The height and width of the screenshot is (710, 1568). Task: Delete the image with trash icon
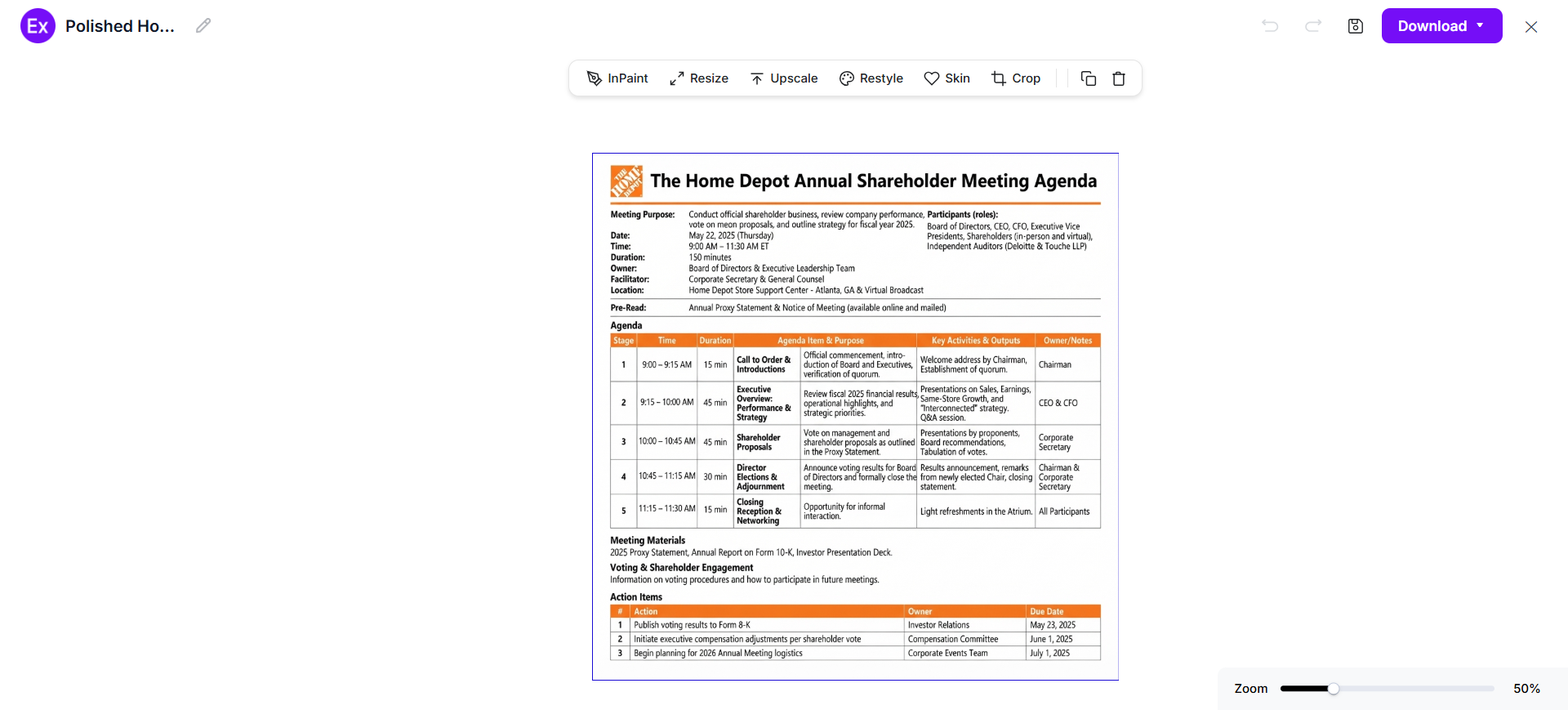click(x=1119, y=78)
